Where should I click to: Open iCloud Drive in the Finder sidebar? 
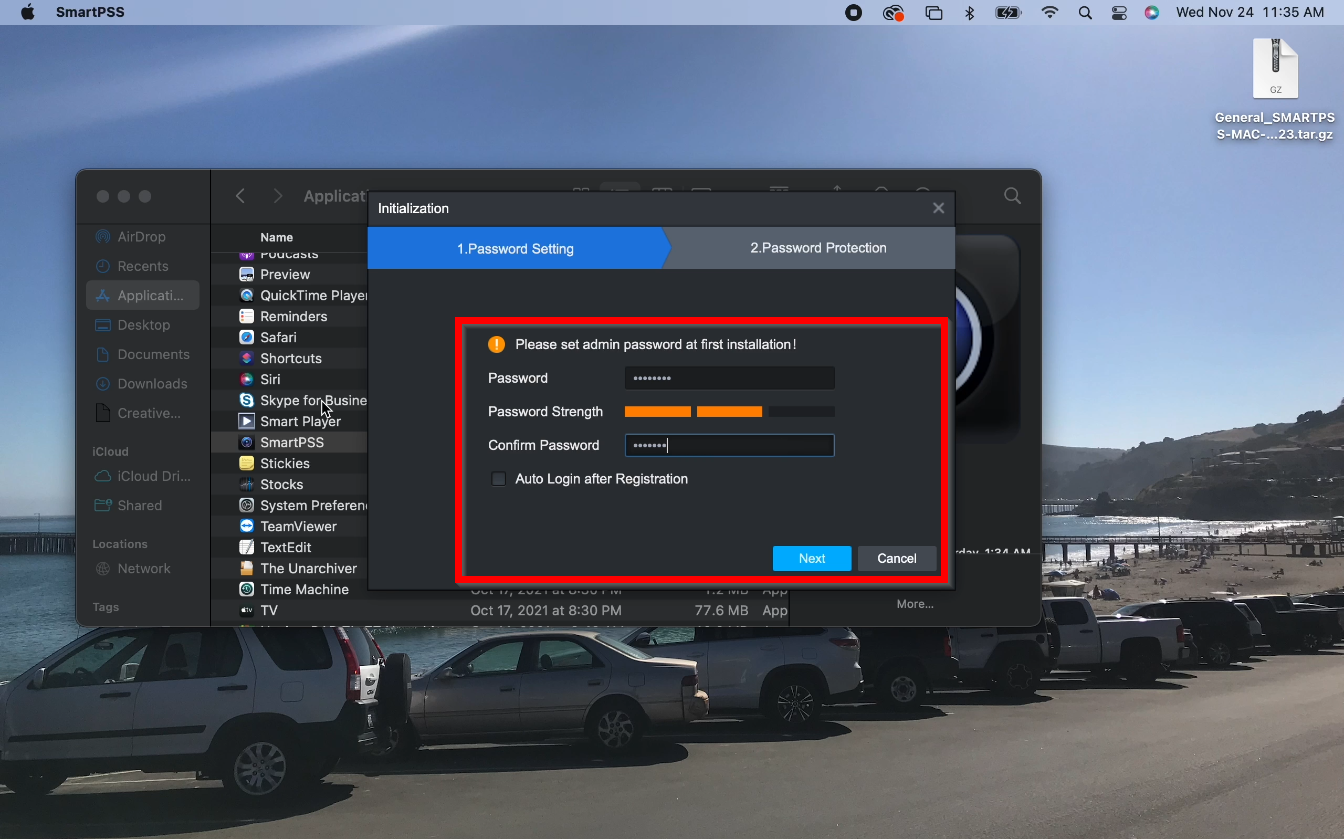click(x=142, y=476)
